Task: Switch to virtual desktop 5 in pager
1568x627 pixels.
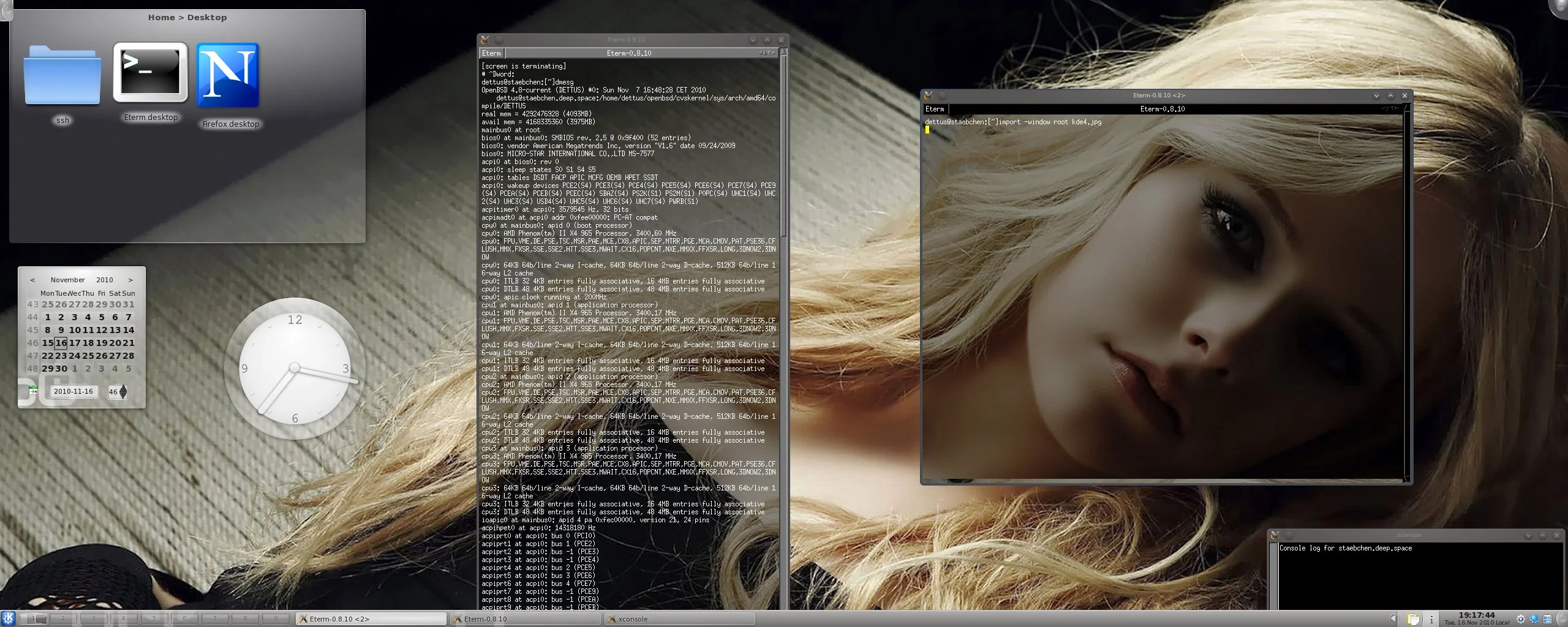Action: (x=154, y=618)
